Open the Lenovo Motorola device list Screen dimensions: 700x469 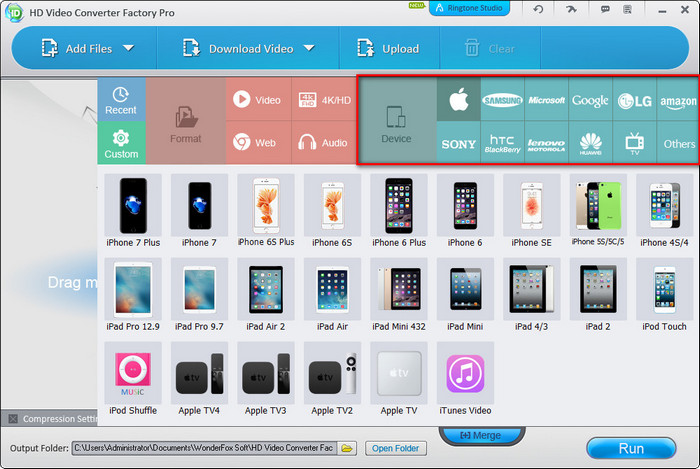[546, 142]
